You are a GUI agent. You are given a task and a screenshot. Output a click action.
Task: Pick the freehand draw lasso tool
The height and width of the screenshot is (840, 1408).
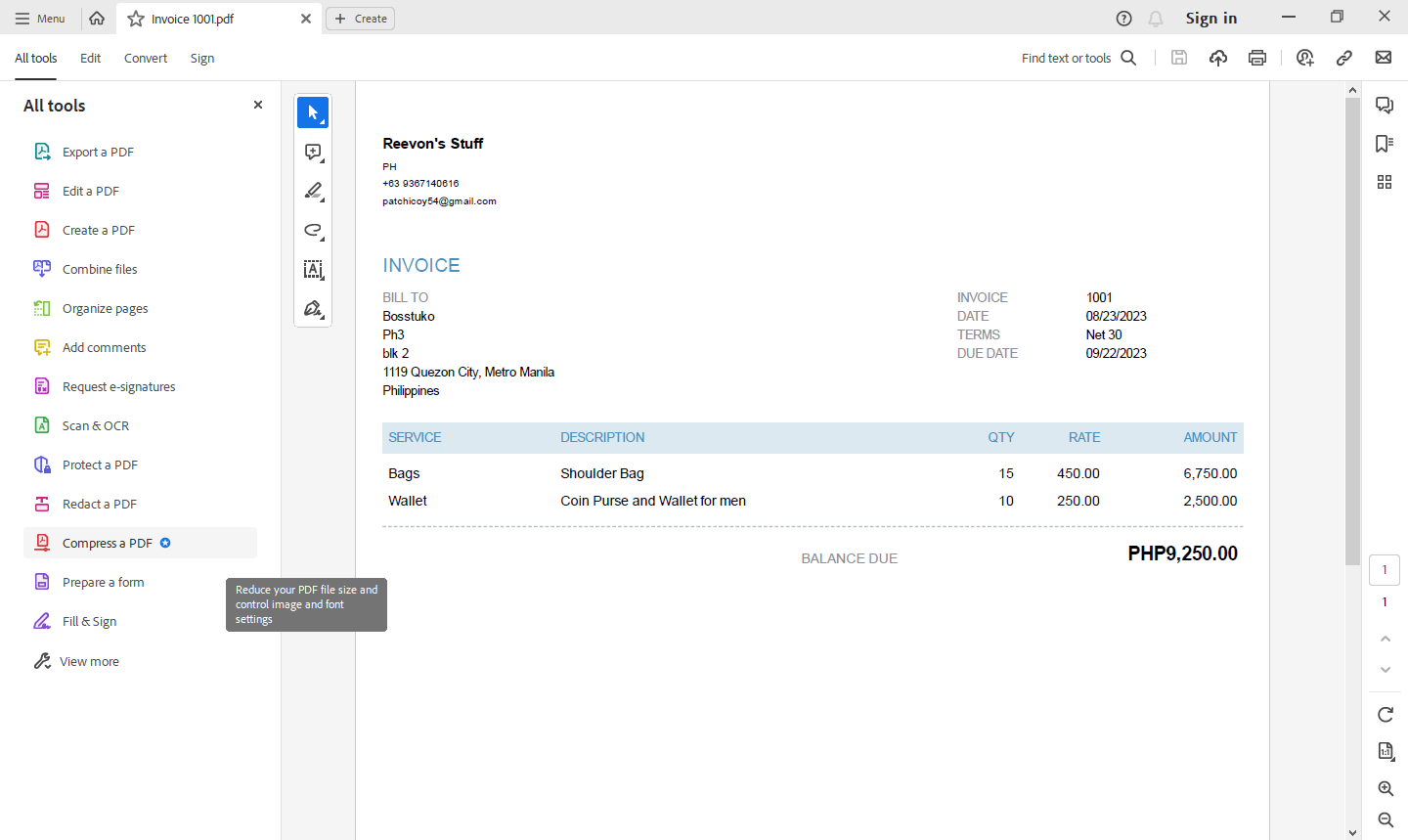[x=313, y=231]
